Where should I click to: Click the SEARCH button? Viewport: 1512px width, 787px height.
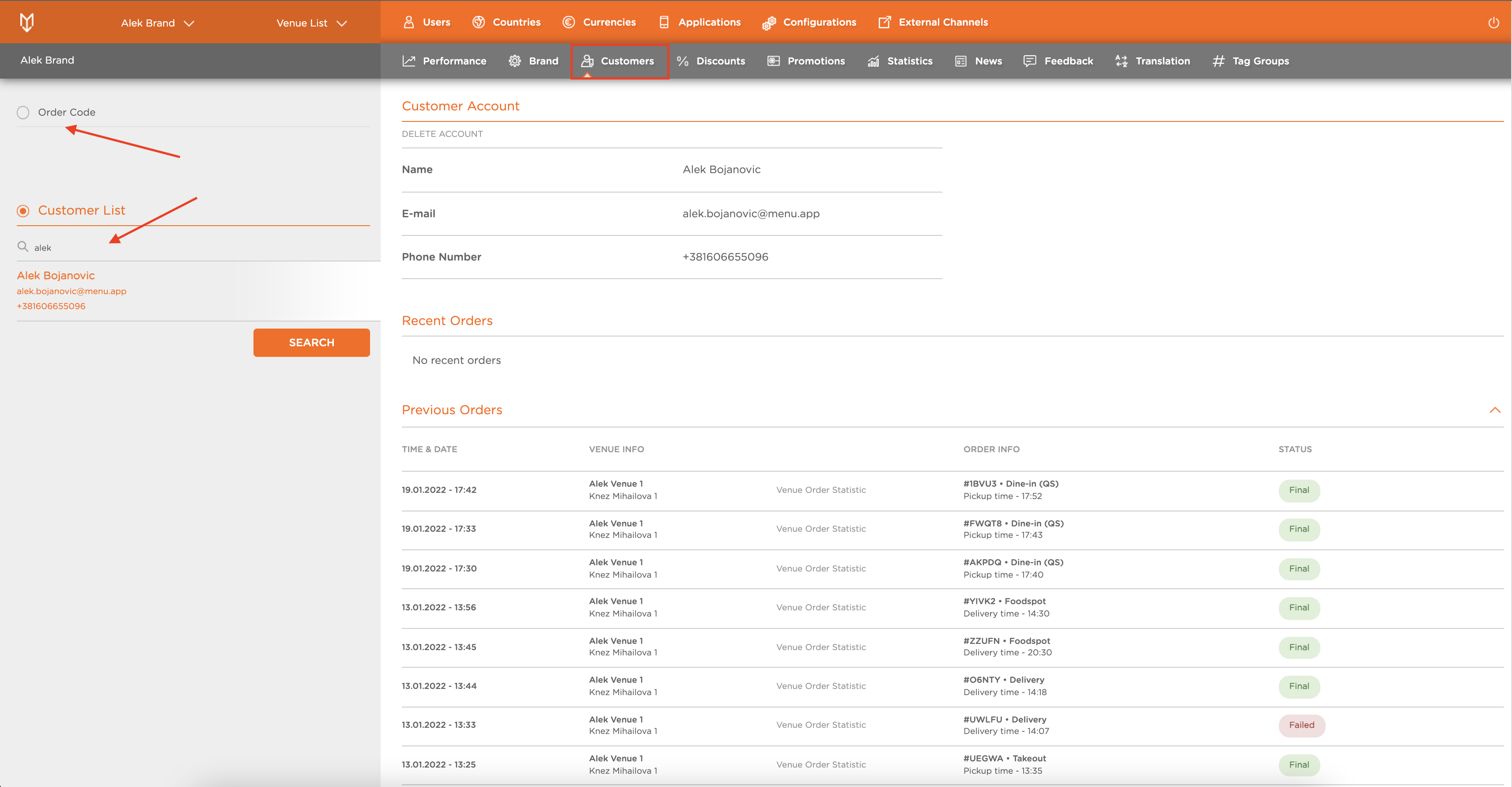point(312,342)
